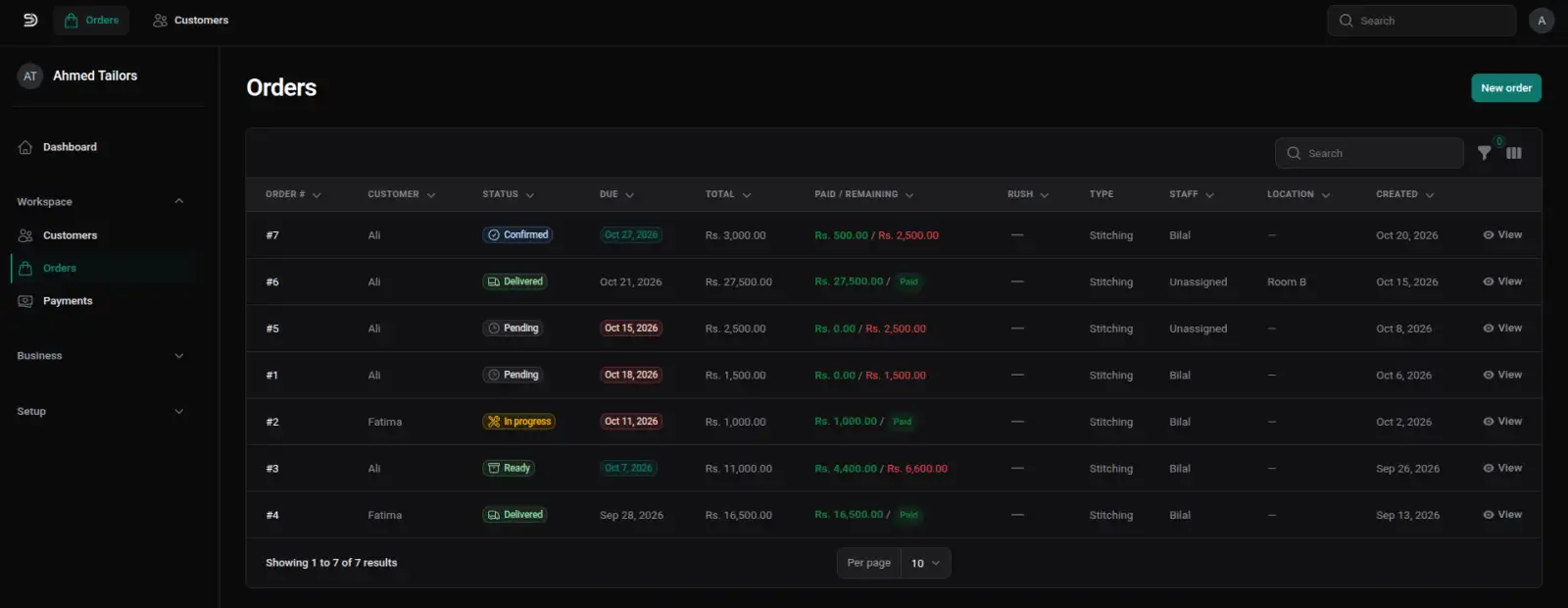This screenshot has height=608, width=1568.
Task: Click the Ready status badge on order #3
Action: coord(509,469)
